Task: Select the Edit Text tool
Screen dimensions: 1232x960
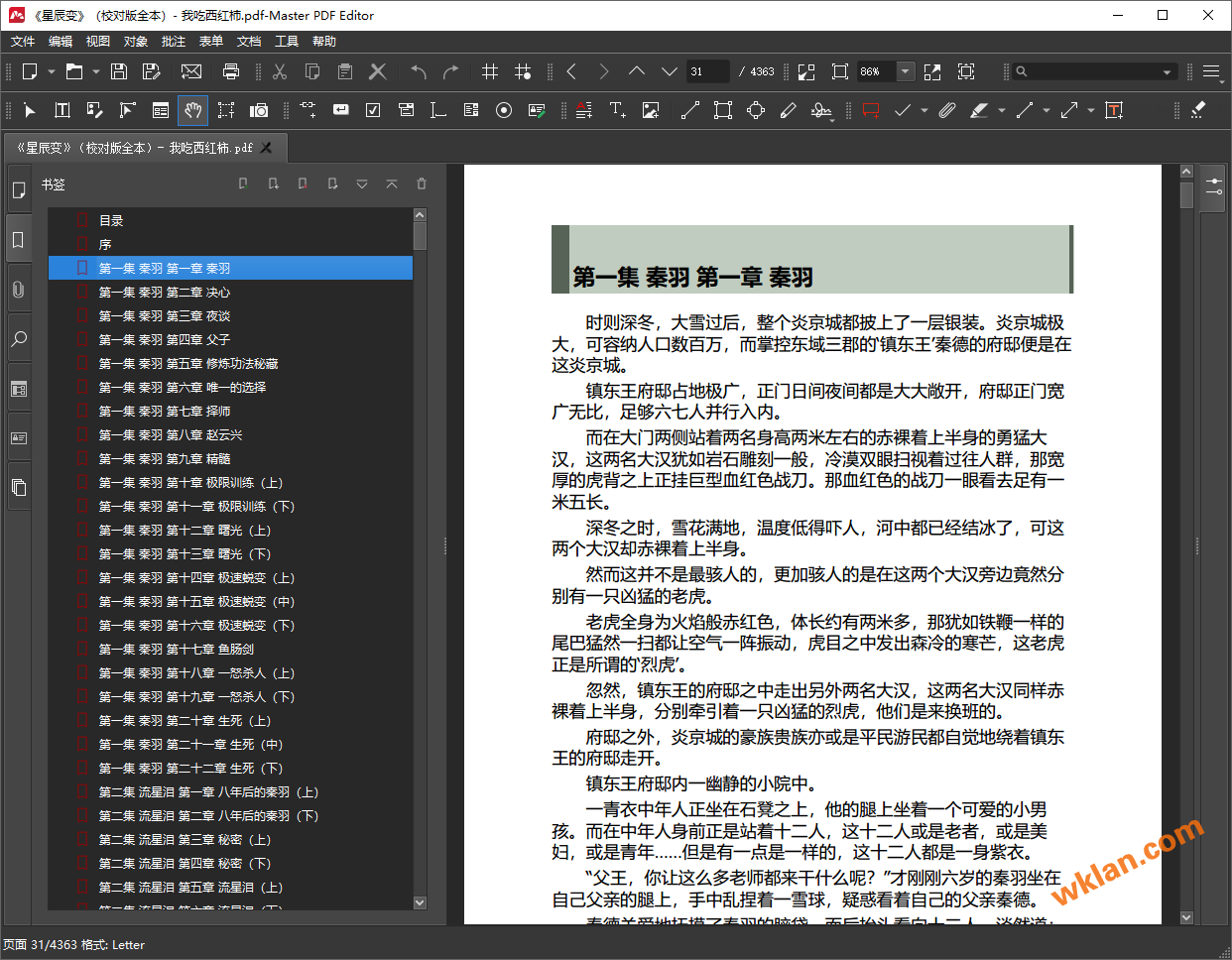Action: 62,110
